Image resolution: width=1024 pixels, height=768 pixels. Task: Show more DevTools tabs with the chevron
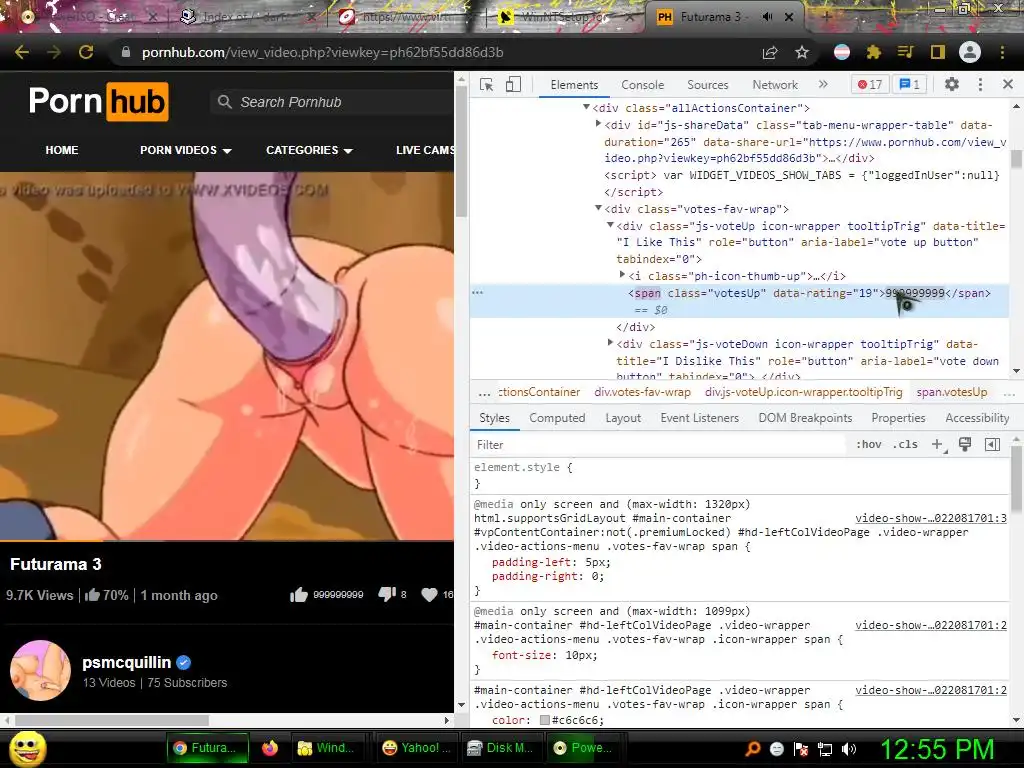[823, 84]
